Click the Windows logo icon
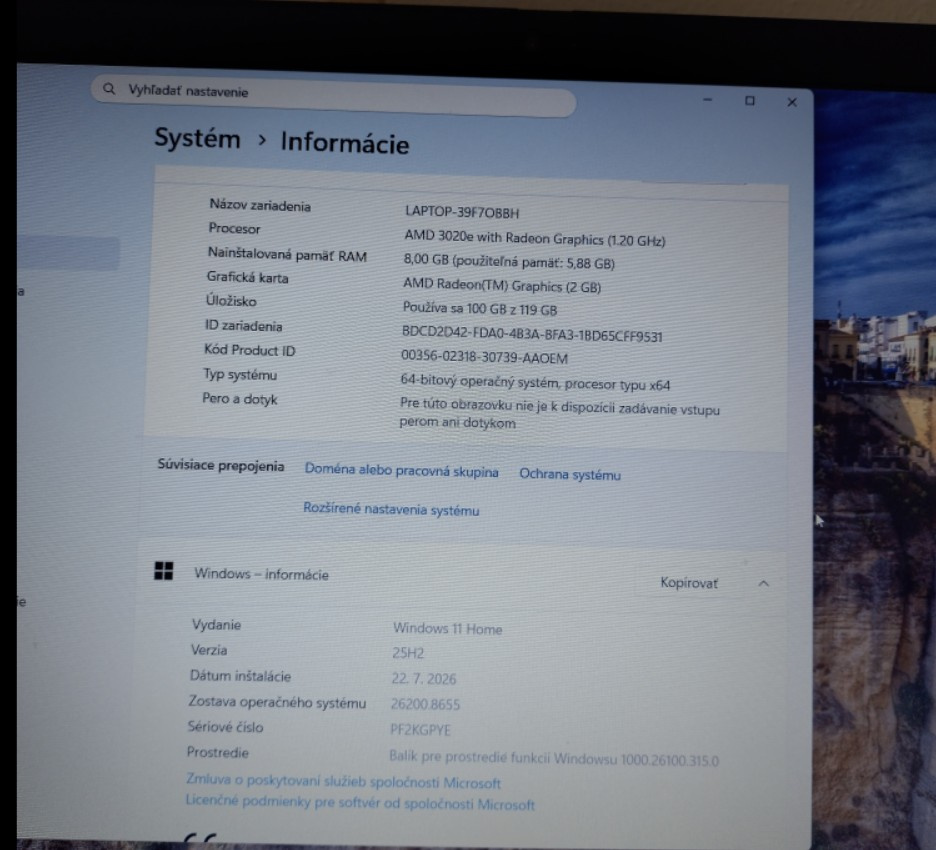 coord(164,570)
